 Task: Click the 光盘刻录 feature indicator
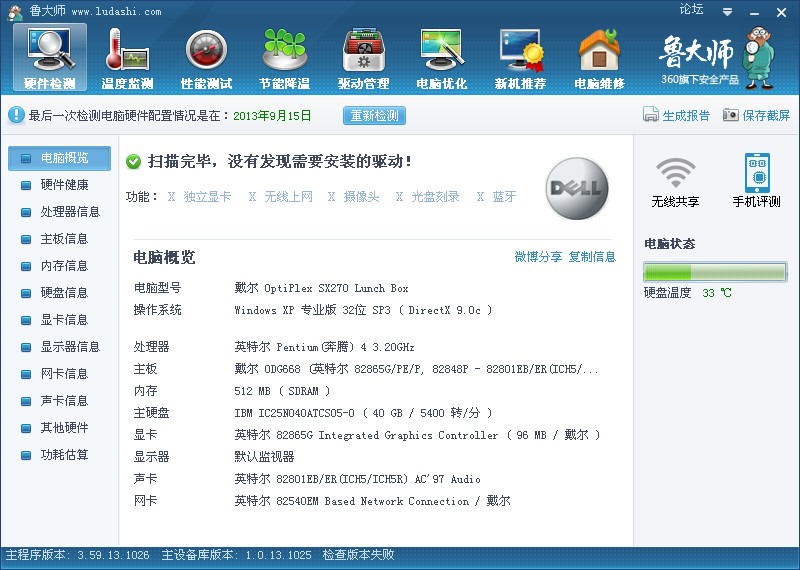[428, 196]
